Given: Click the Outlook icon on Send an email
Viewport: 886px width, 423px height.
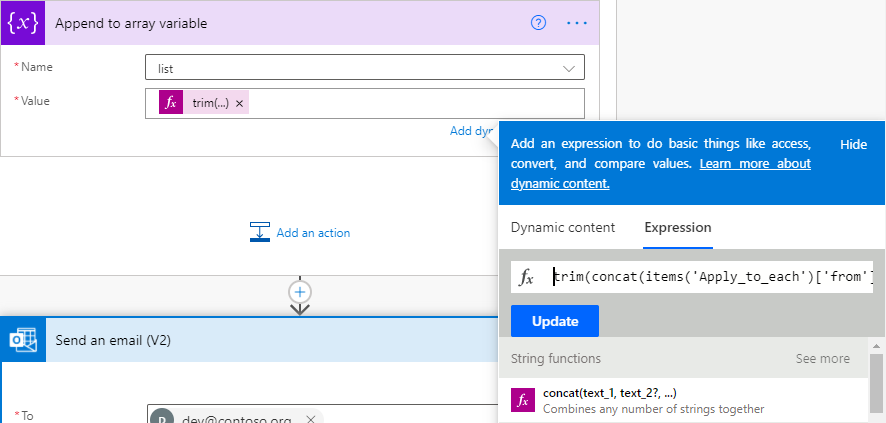Looking at the screenshot, I should click(x=22, y=340).
